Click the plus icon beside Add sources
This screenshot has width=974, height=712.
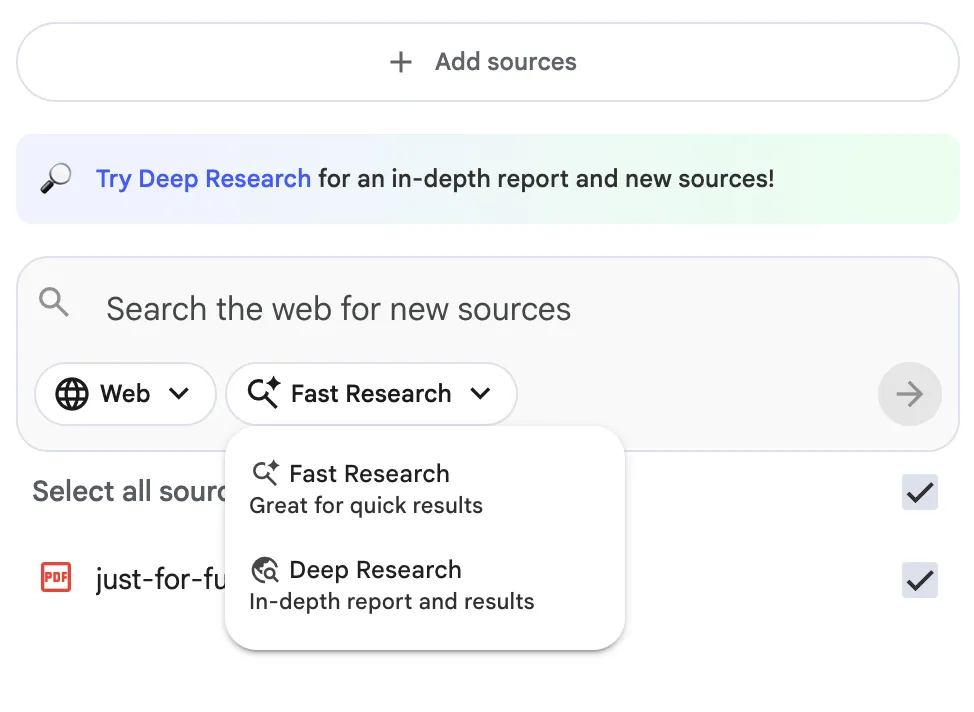(400, 62)
